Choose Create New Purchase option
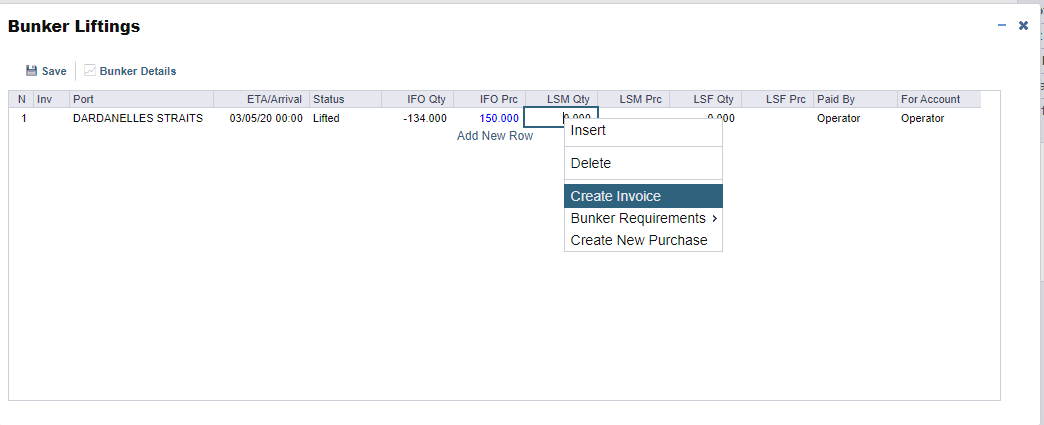This screenshot has width=1044, height=425. tap(638, 240)
